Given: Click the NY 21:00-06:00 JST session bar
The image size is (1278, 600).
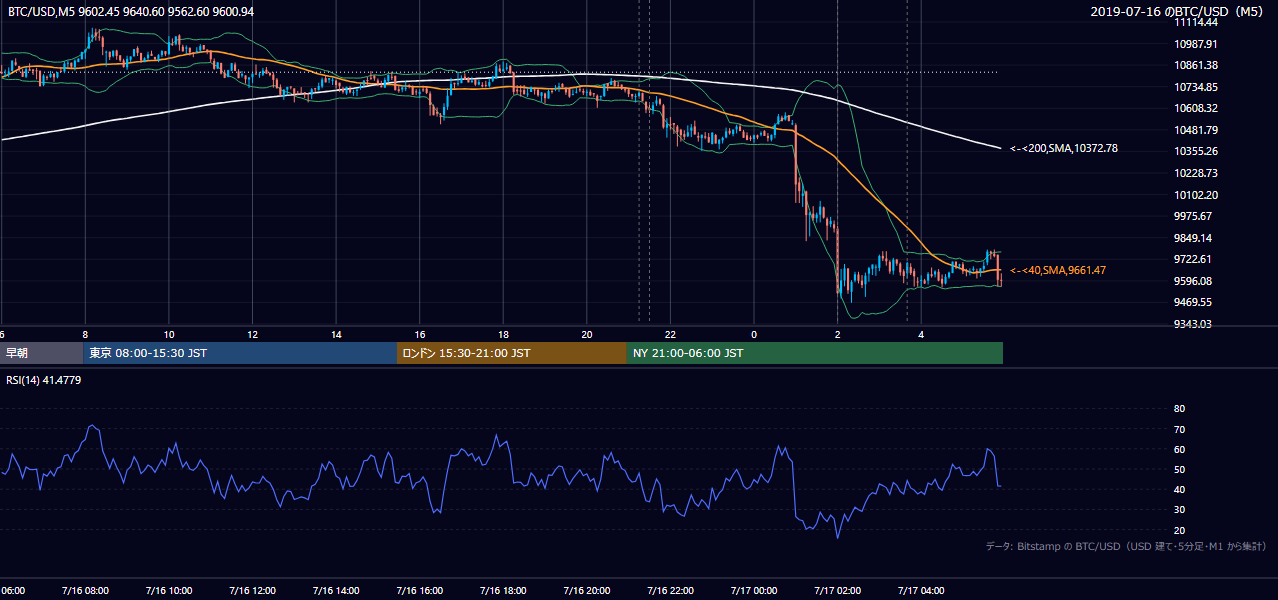Looking at the screenshot, I should coord(815,353).
